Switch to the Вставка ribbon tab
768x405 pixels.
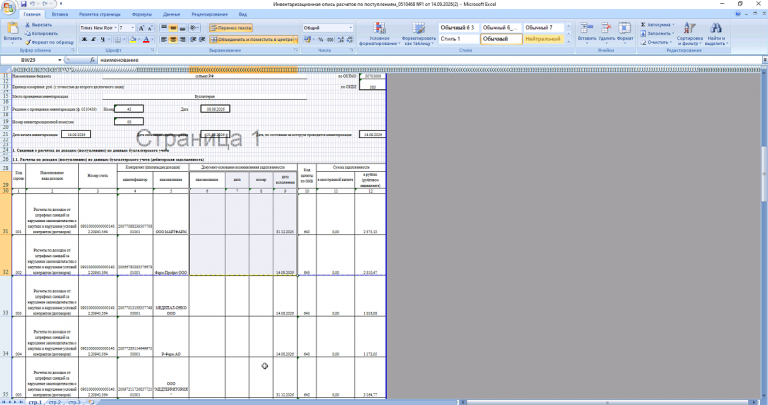pyautogui.click(x=60, y=15)
